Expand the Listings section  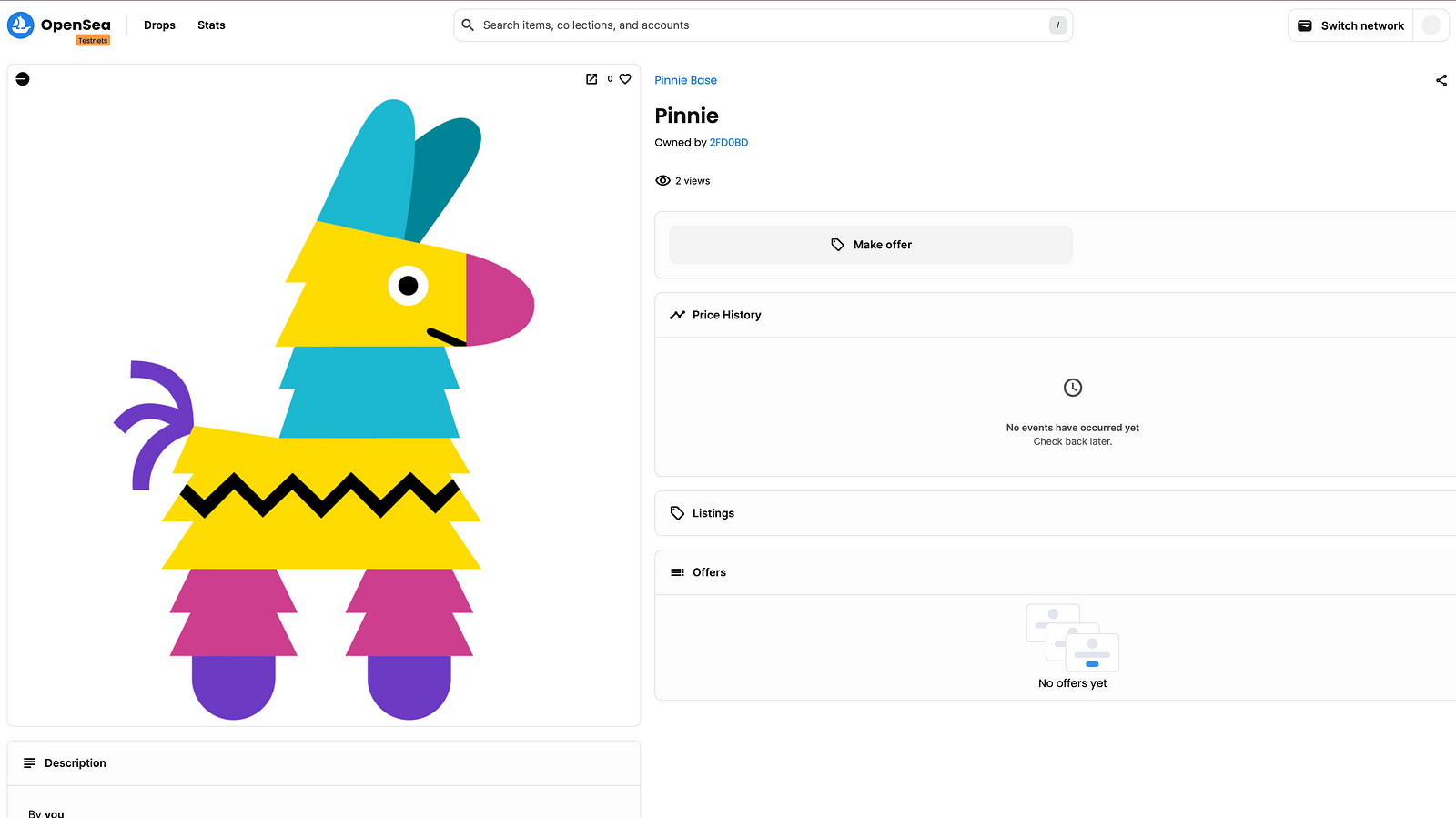tap(1056, 513)
